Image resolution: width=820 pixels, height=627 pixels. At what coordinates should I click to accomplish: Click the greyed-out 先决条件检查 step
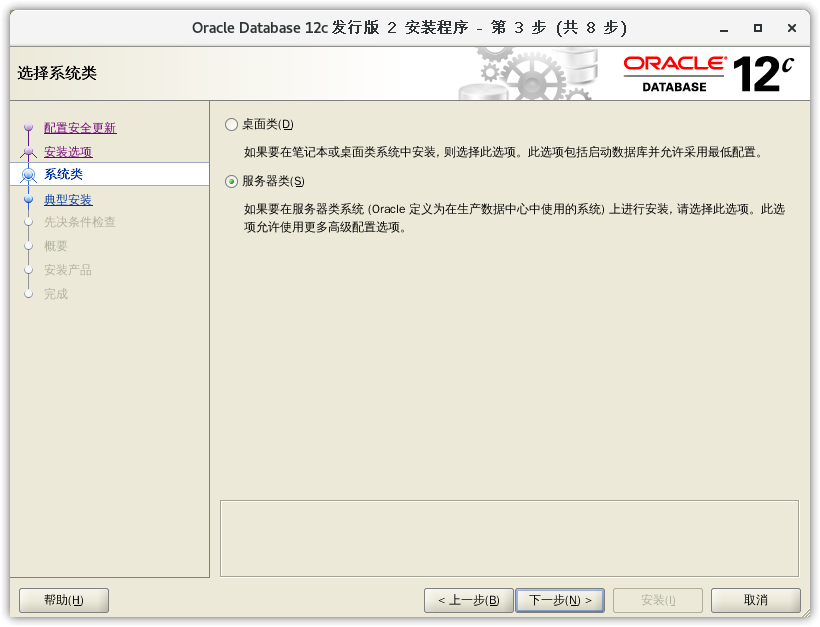click(80, 222)
